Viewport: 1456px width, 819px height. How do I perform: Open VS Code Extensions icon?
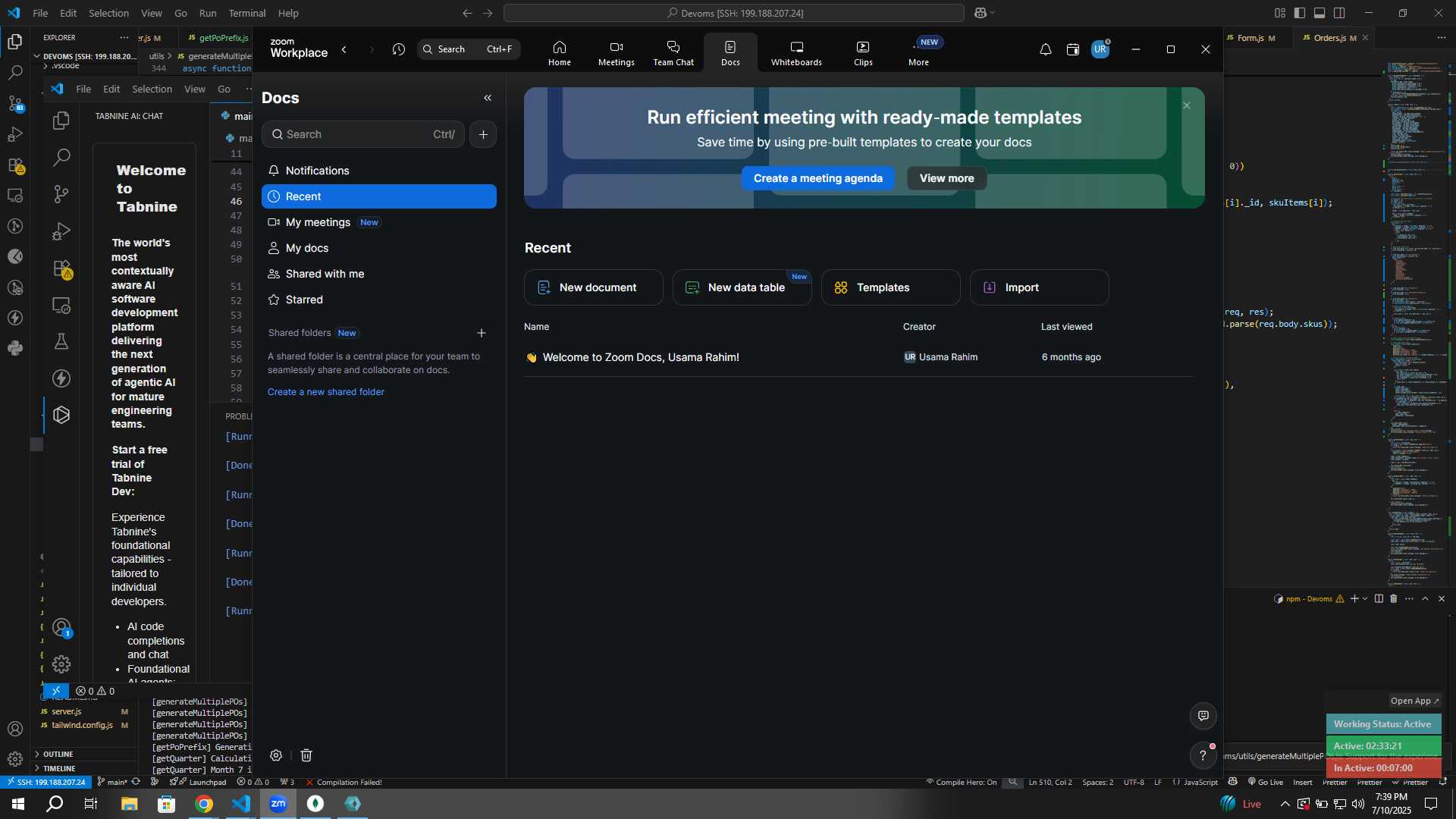coord(14,165)
